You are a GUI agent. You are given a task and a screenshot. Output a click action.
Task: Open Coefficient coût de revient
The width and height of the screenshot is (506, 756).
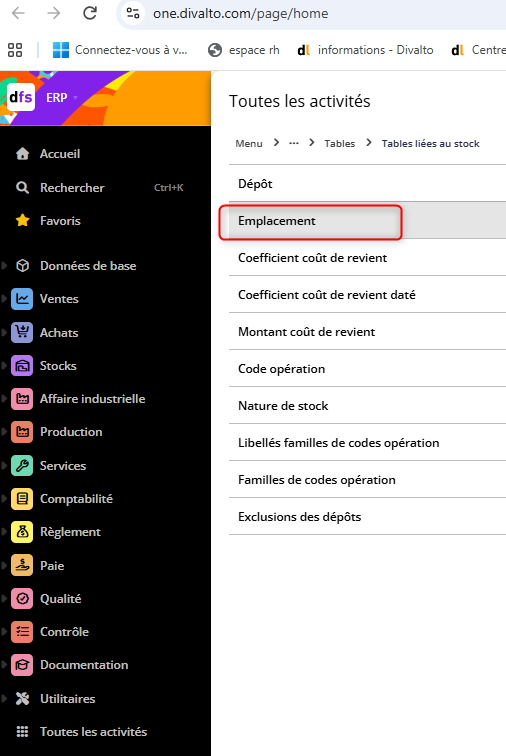367,258
